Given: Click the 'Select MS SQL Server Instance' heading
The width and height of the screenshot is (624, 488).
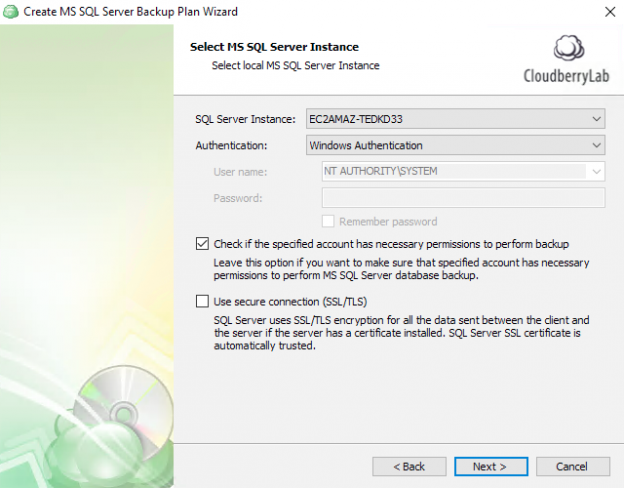Looking at the screenshot, I should pyautogui.click(x=274, y=47).
